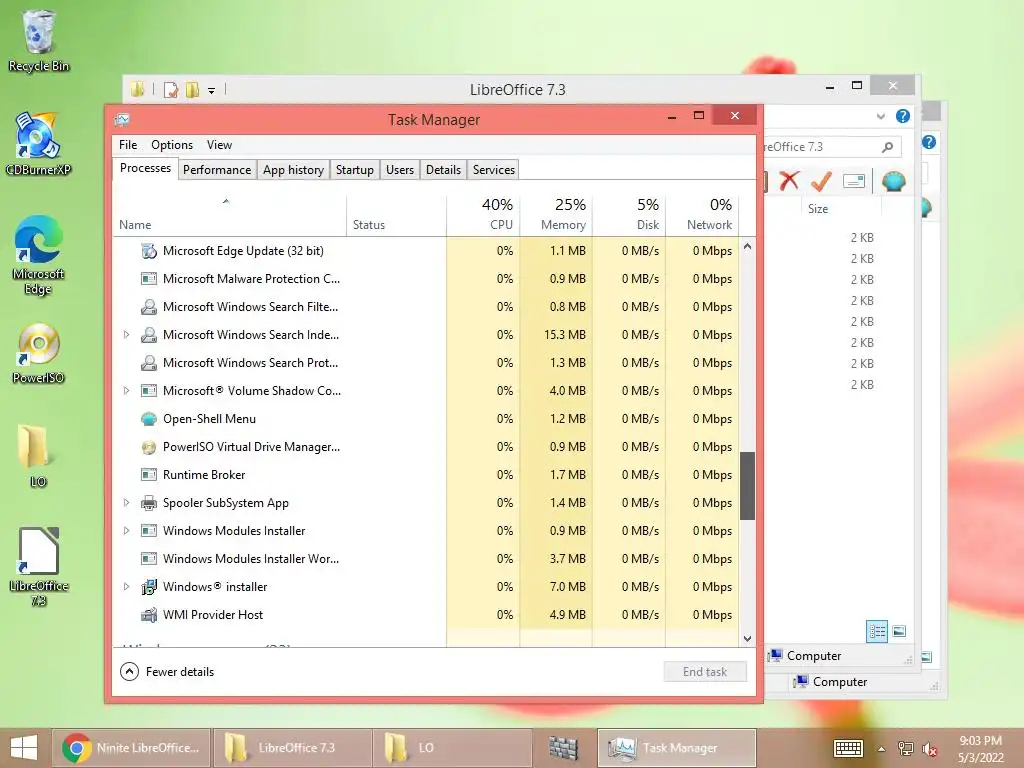Switch to LO folder taskbar button
Image resolution: width=1024 pixels, height=768 pixels.
452,748
